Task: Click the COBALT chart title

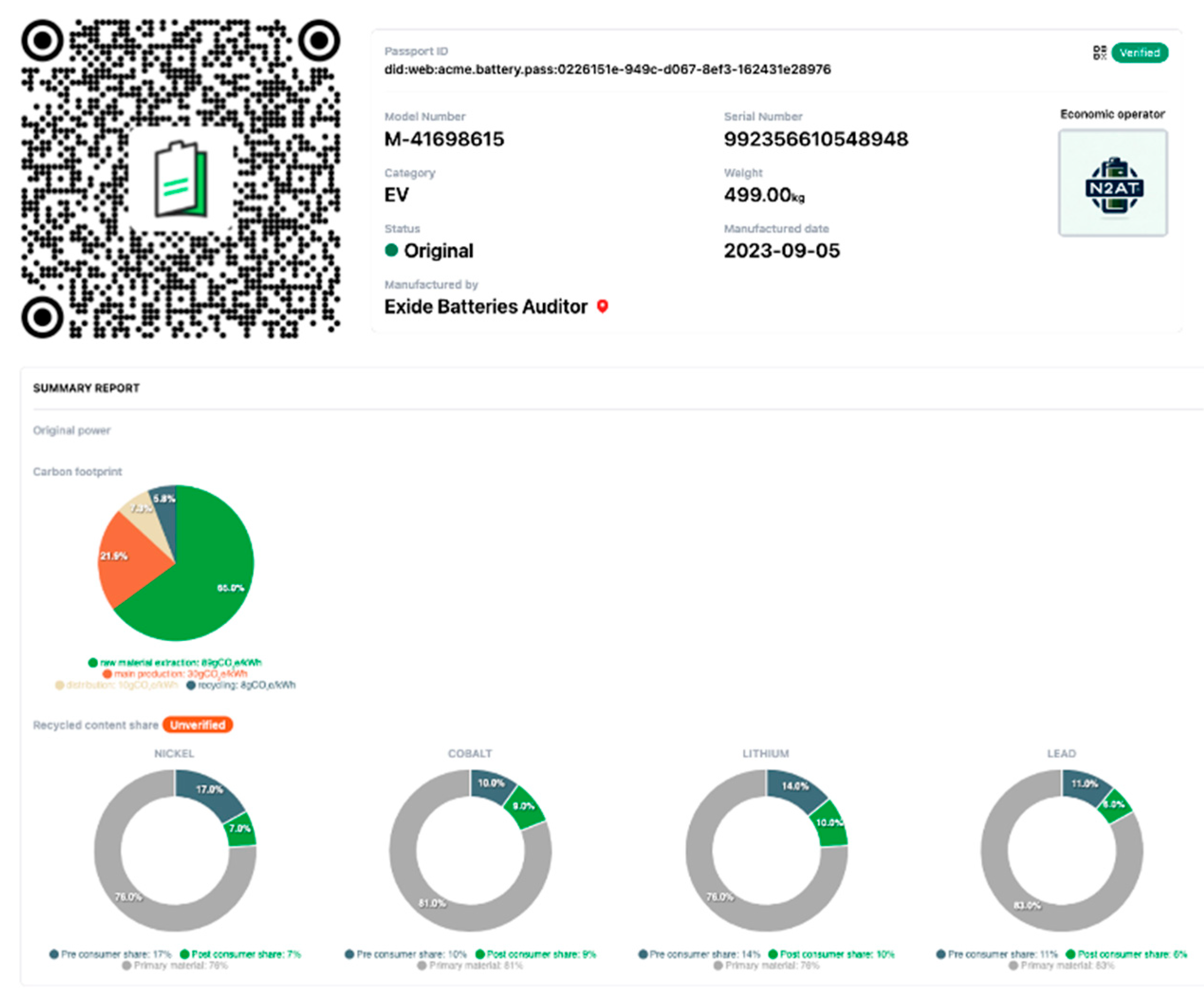Action: (469, 753)
